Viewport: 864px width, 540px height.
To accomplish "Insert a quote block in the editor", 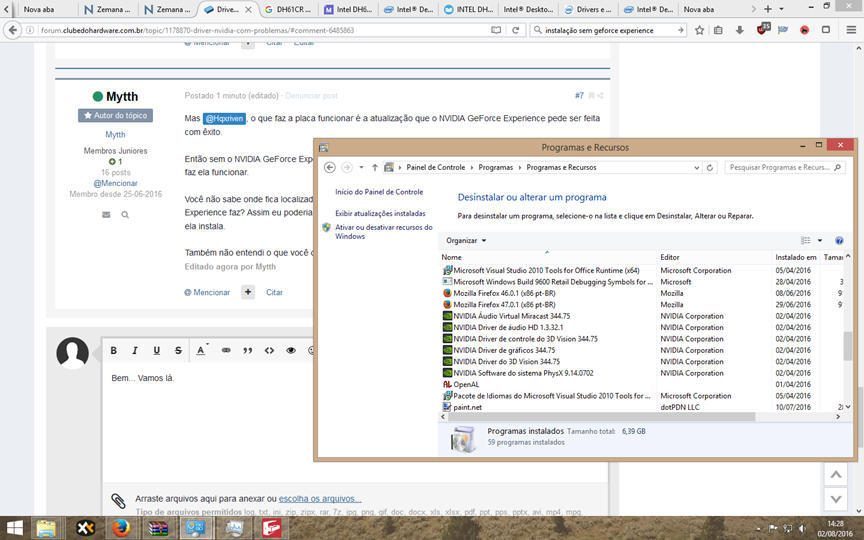I will pos(248,350).
